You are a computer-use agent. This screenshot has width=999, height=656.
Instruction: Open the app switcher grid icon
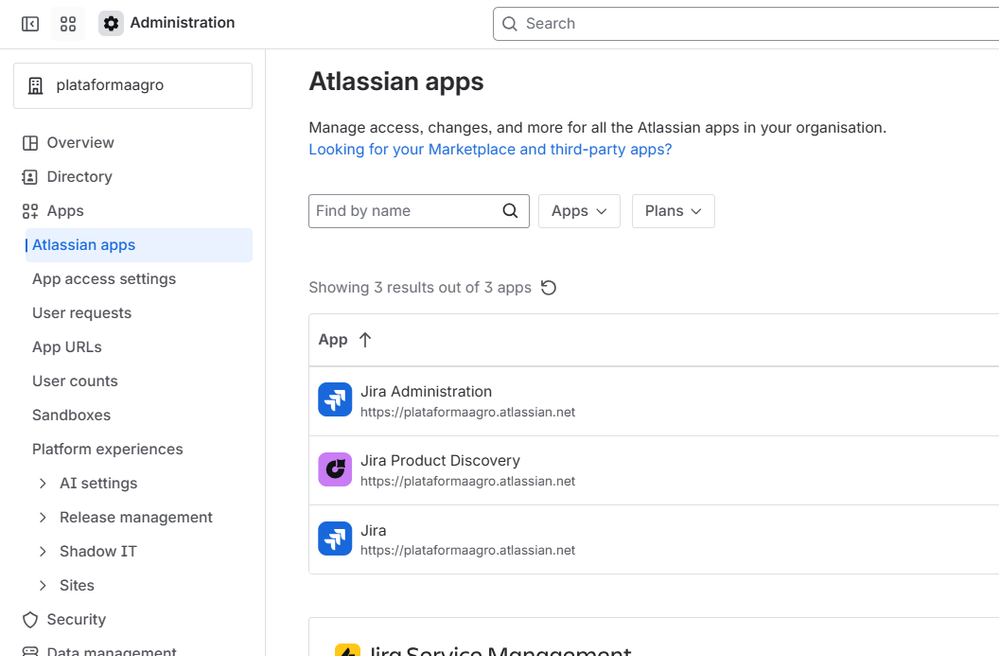coord(68,24)
